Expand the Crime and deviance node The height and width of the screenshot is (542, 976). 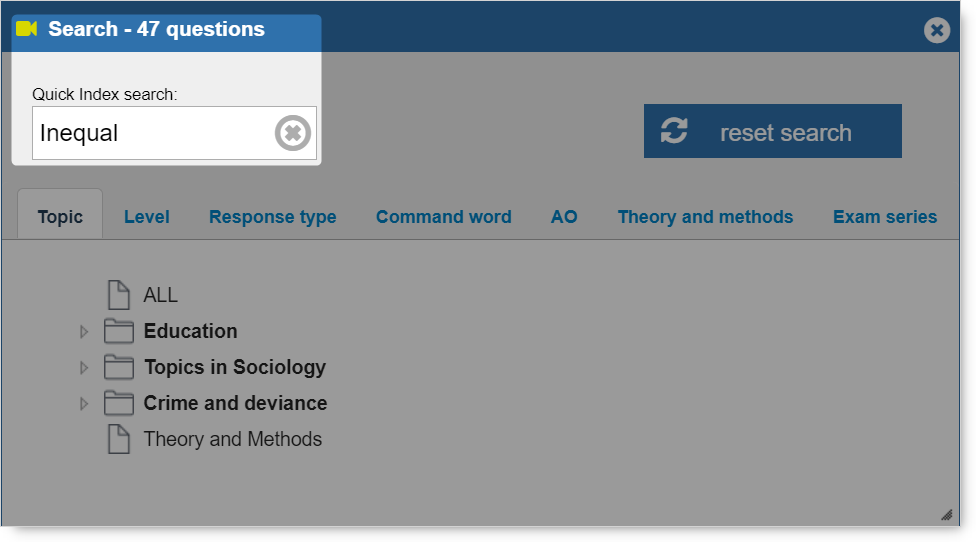[84, 403]
